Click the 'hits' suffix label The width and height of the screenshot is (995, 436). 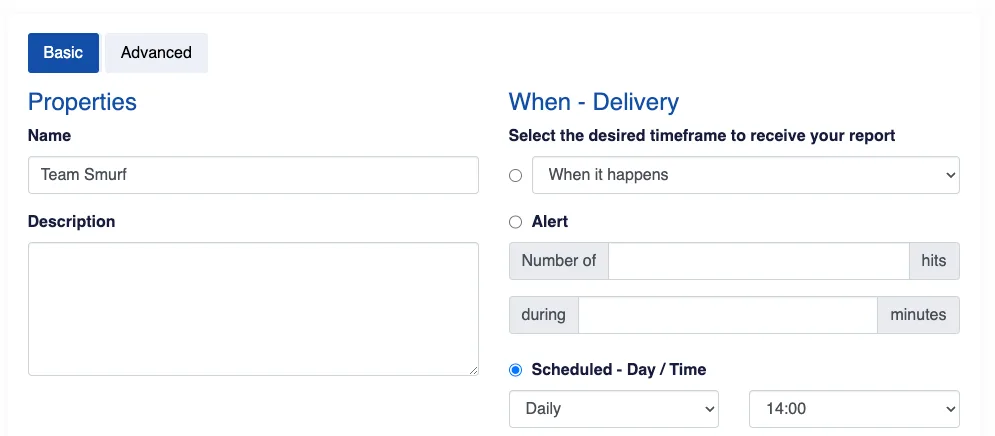click(x=934, y=261)
